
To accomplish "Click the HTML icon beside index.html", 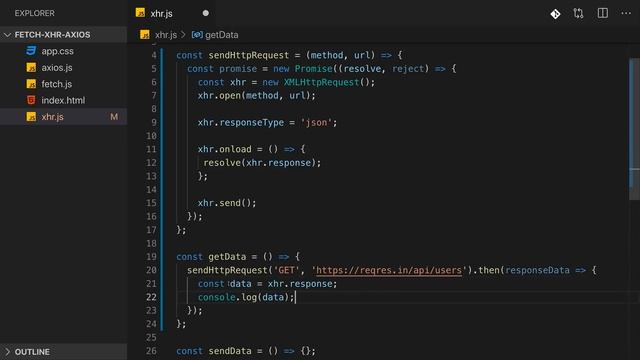I will [x=31, y=100].
